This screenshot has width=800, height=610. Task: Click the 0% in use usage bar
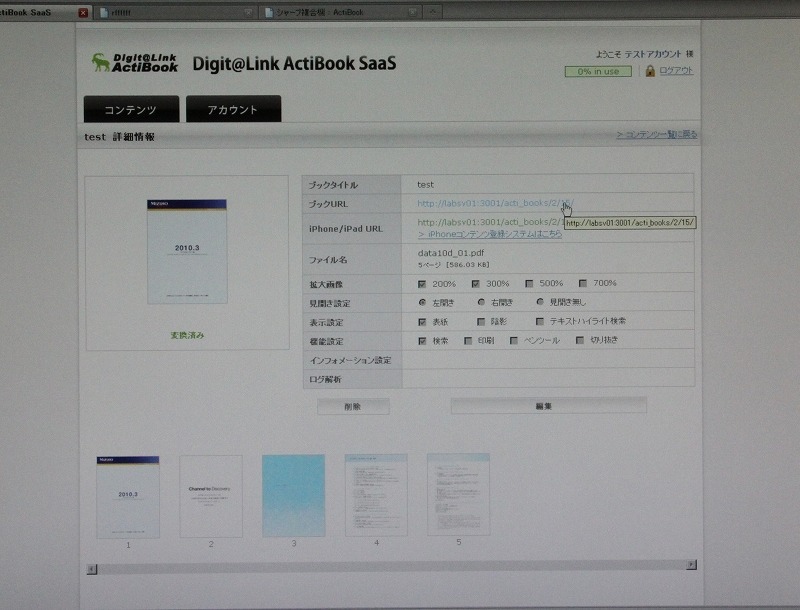click(x=598, y=71)
